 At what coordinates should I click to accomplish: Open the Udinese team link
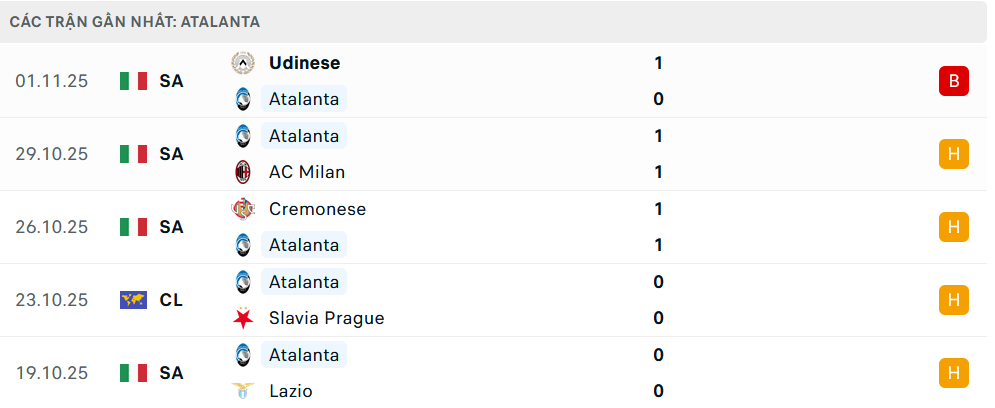304,63
